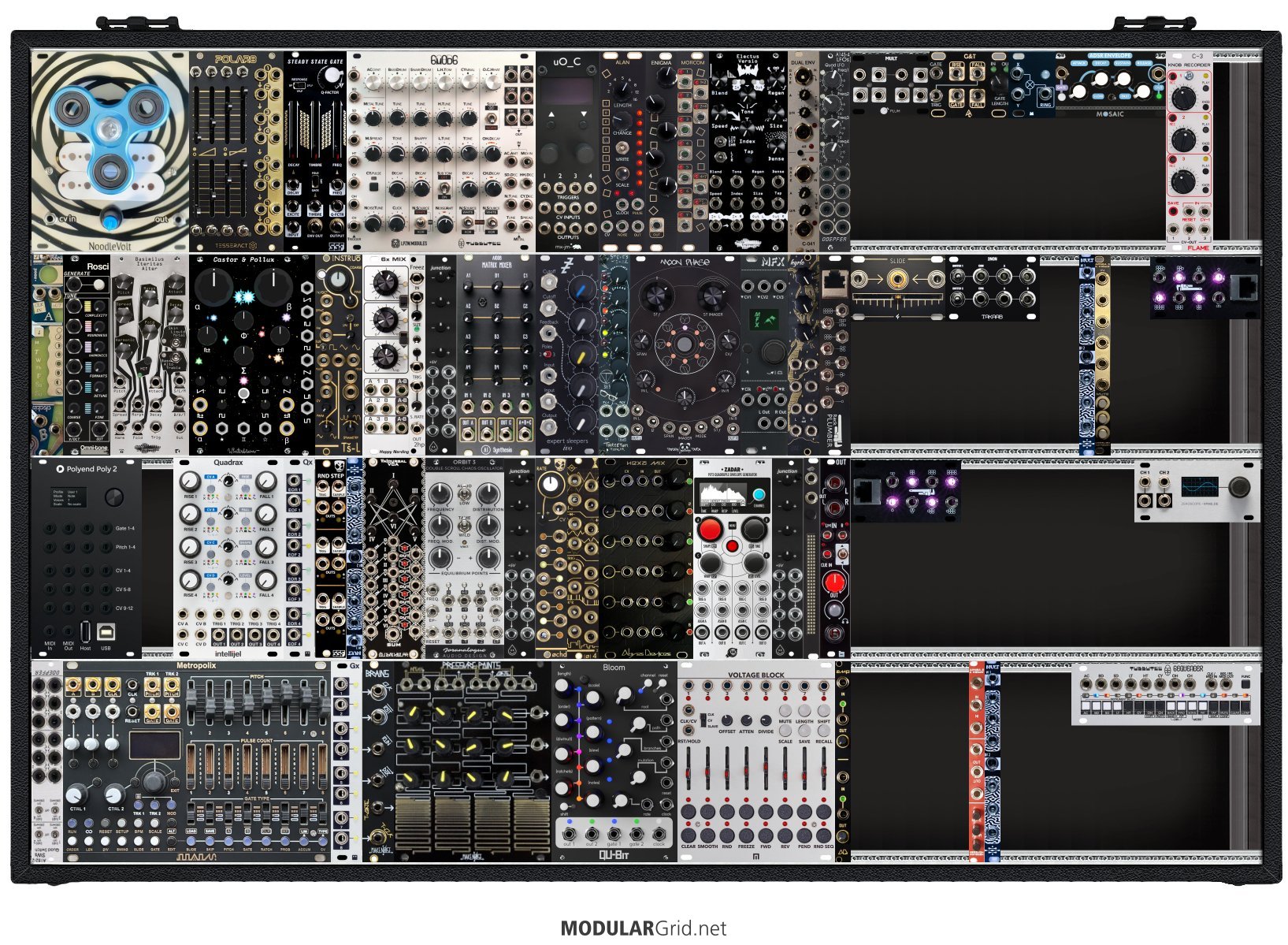Select the AI008 Matrix Mixer module

496,355
